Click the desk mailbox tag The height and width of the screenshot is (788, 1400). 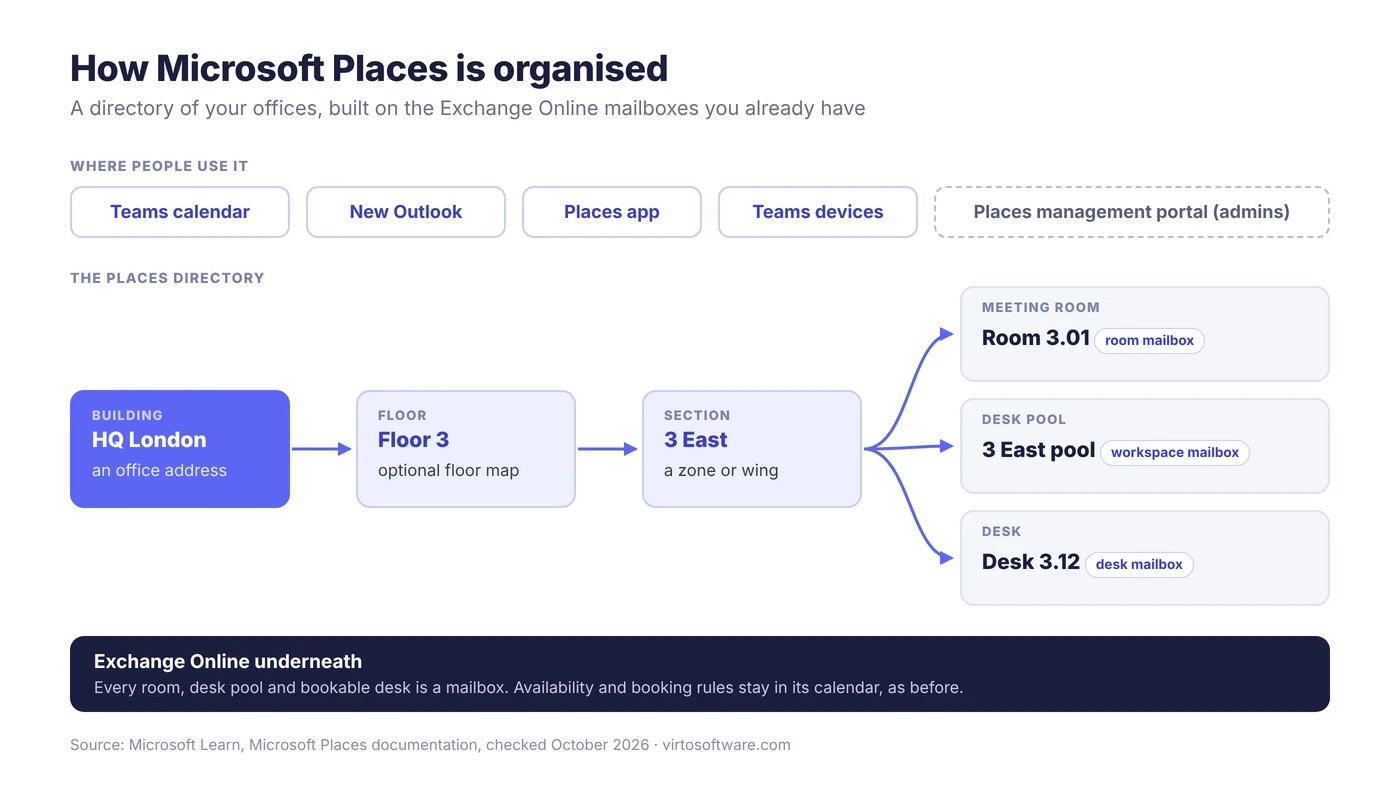point(1139,564)
